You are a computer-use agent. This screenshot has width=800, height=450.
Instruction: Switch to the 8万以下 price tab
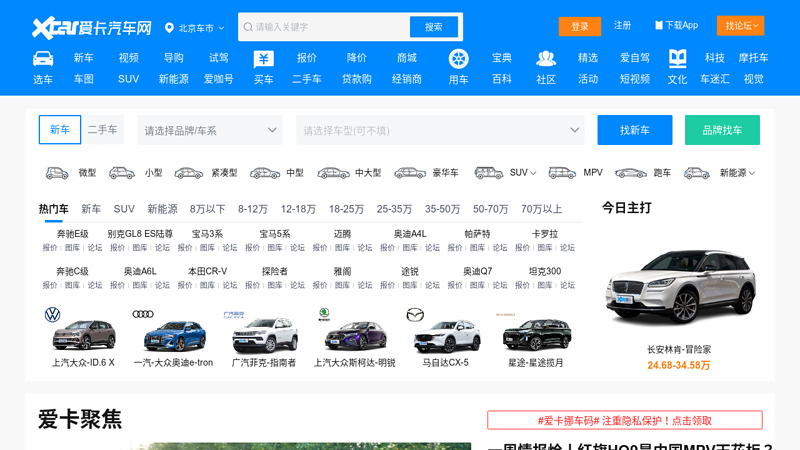[x=207, y=209]
